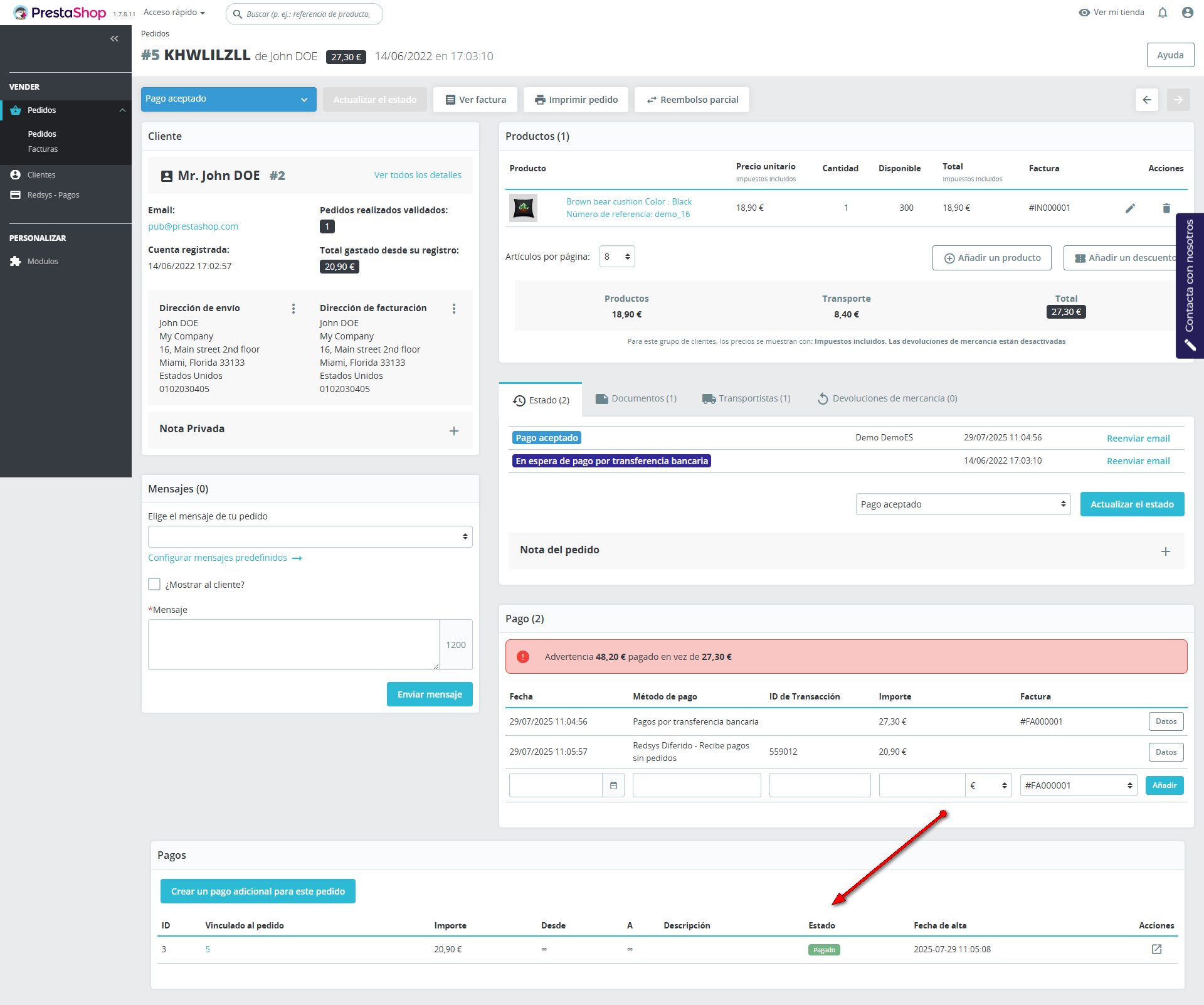
Task: Open the user account profile icon
Action: (1187, 13)
